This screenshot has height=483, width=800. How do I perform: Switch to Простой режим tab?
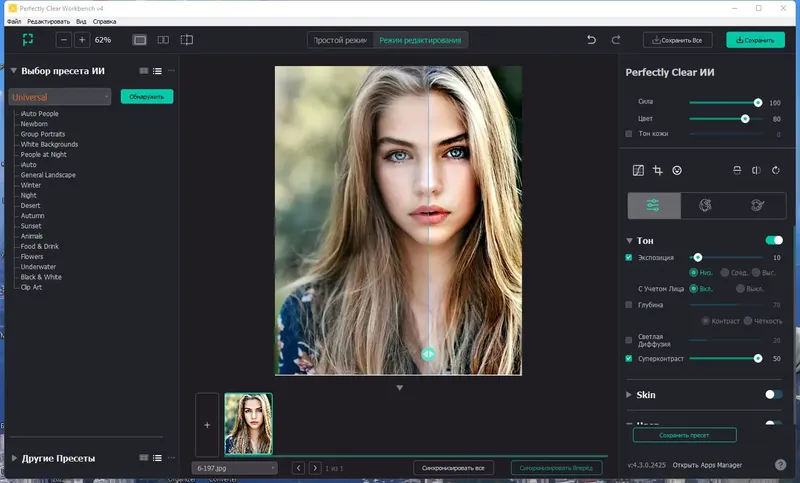click(x=341, y=40)
